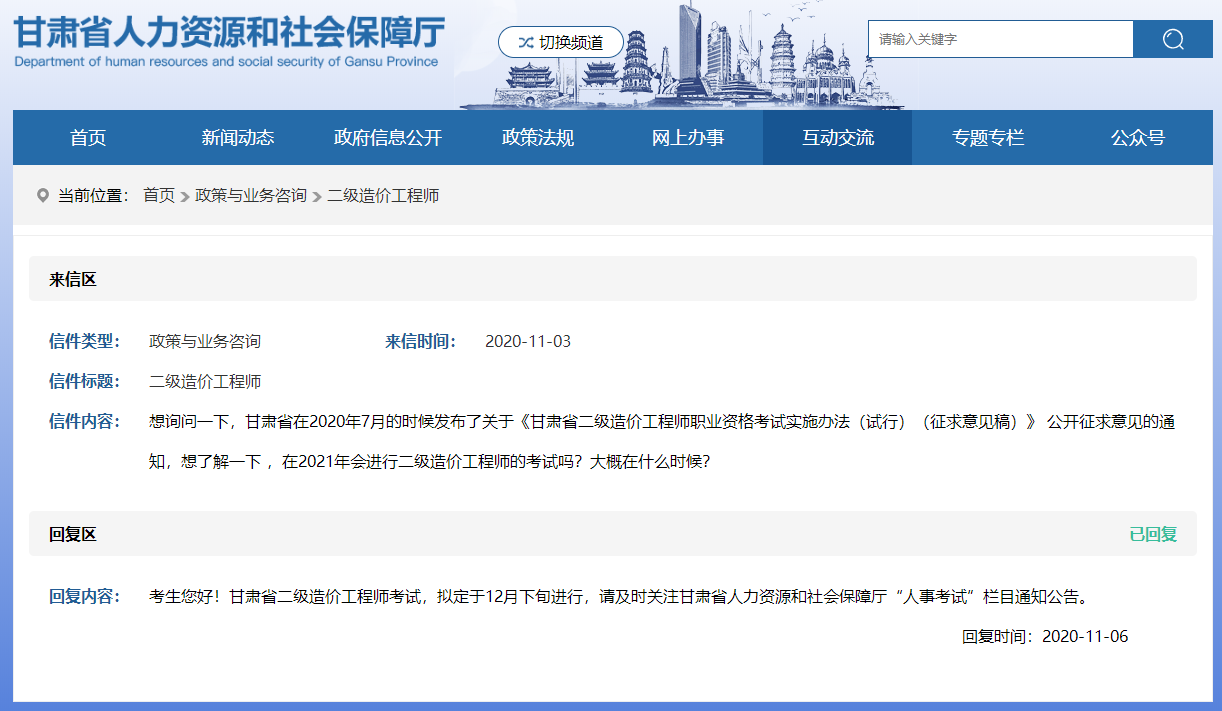The image size is (1222, 711).
Task: Click the 甘肃省人力资源和社会保障厅 site logo
Action: pos(228,40)
